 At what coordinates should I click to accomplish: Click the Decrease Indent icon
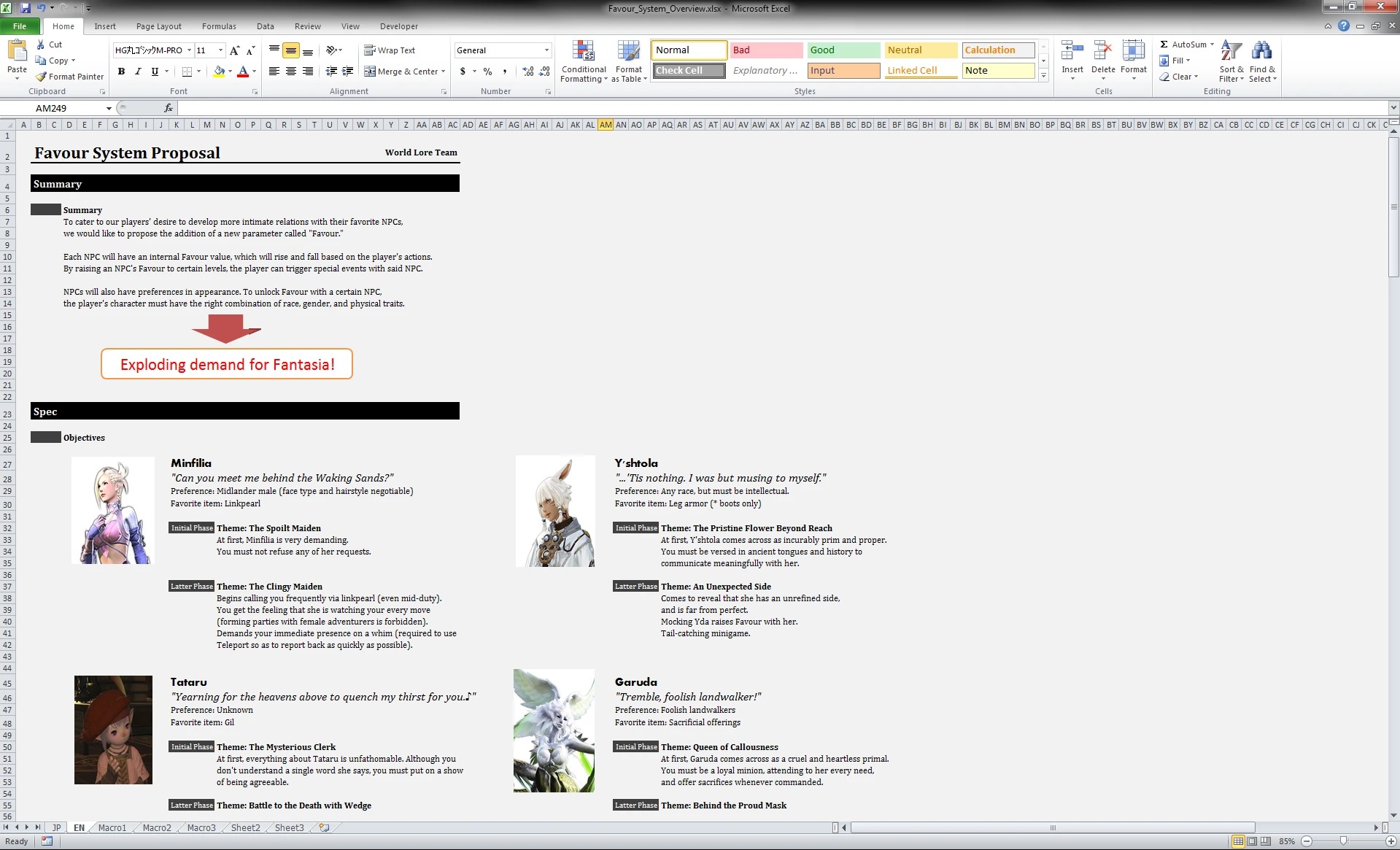(x=331, y=72)
